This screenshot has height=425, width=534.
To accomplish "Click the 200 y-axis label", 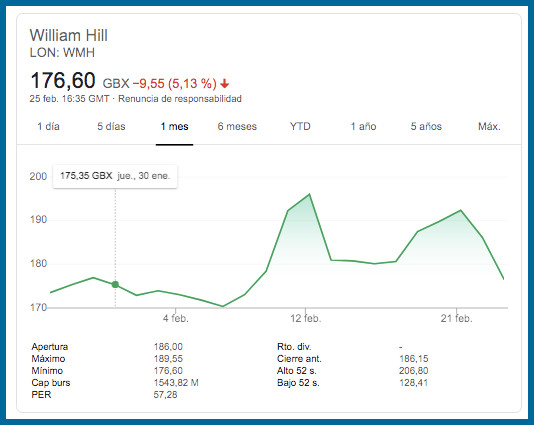I will pos(38,176).
